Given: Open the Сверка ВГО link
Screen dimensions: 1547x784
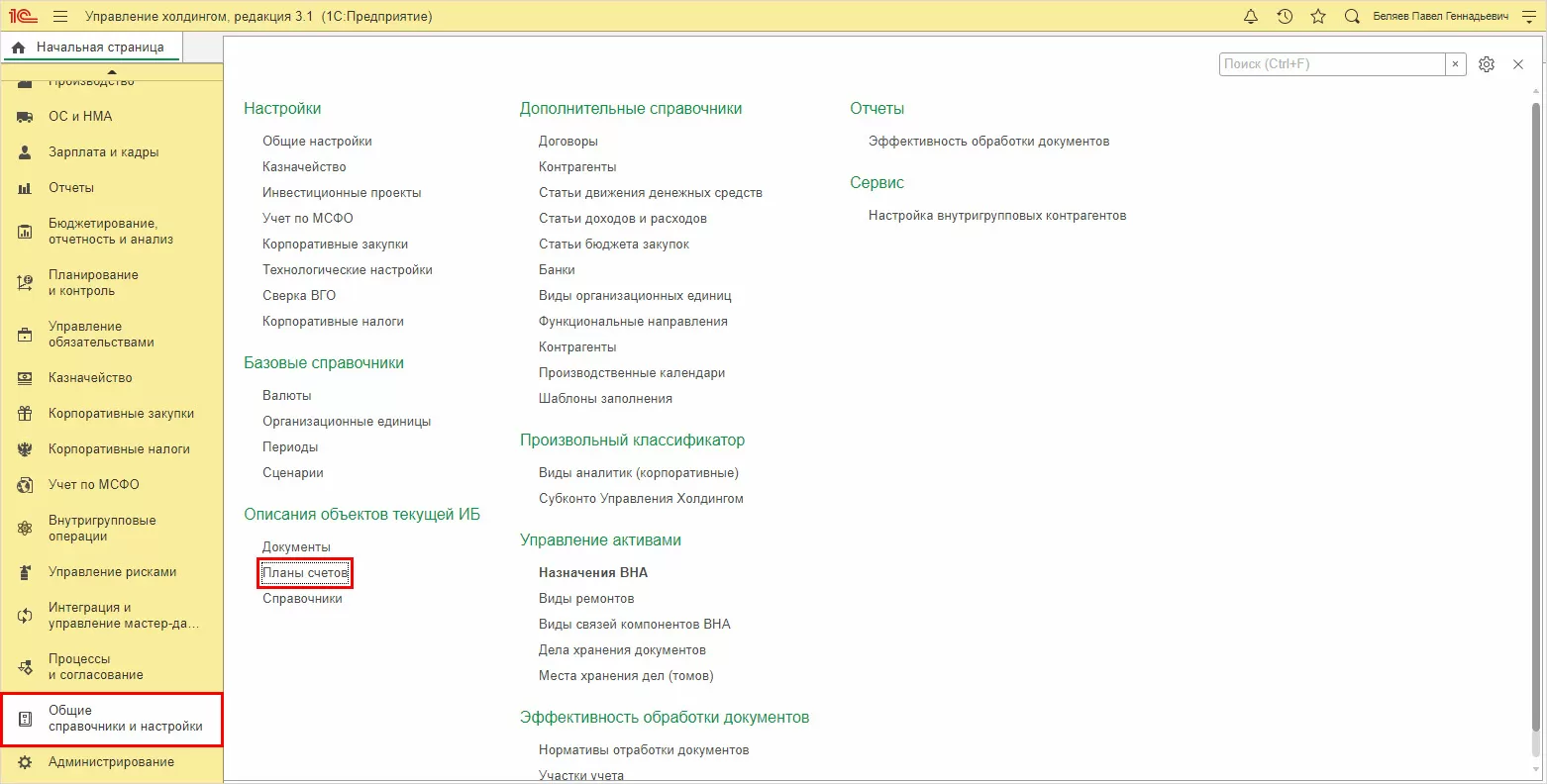Looking at the screenshot, I should [299, 296].
